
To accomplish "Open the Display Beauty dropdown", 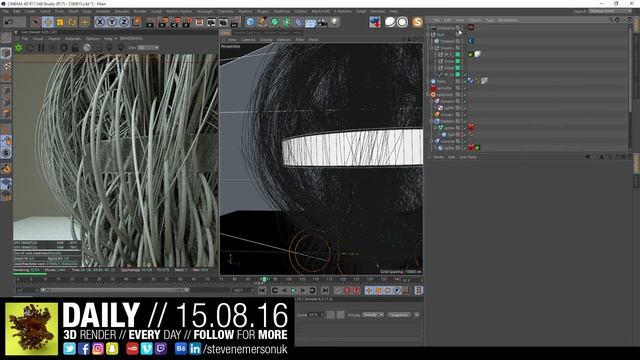I will click(373, 315).
